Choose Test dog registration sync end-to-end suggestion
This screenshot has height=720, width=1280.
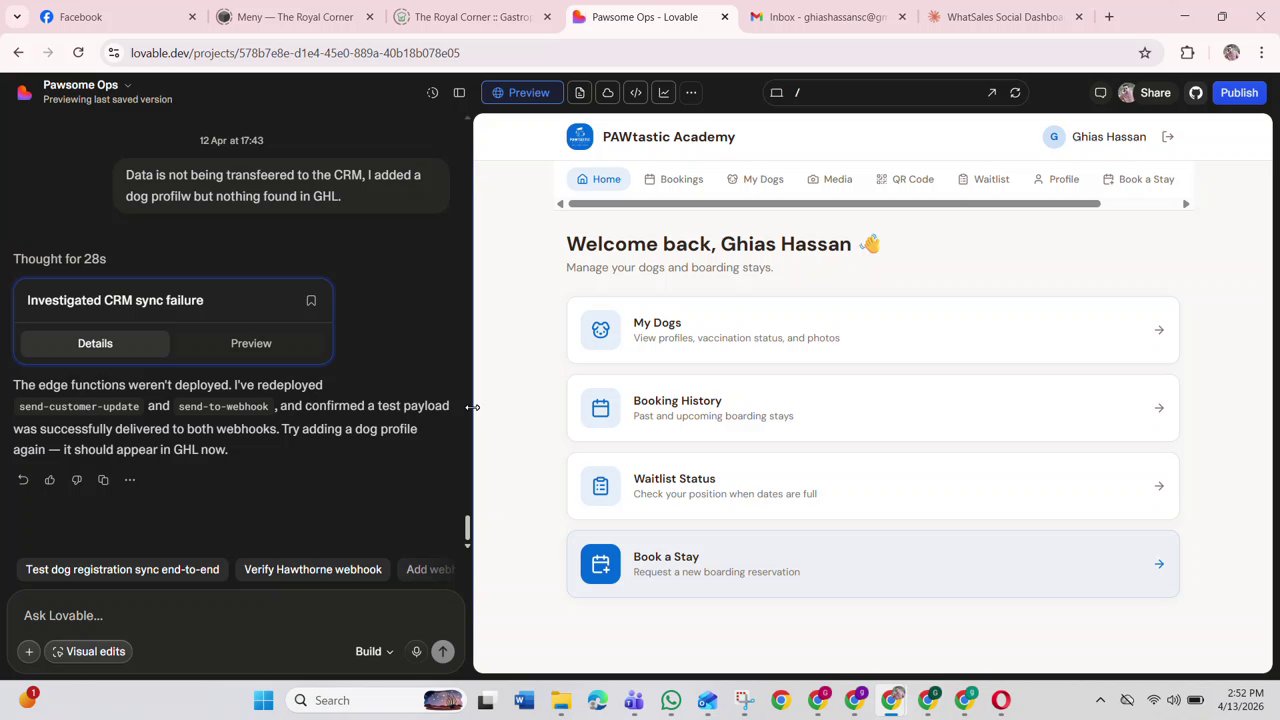click(x=122, y=570)
